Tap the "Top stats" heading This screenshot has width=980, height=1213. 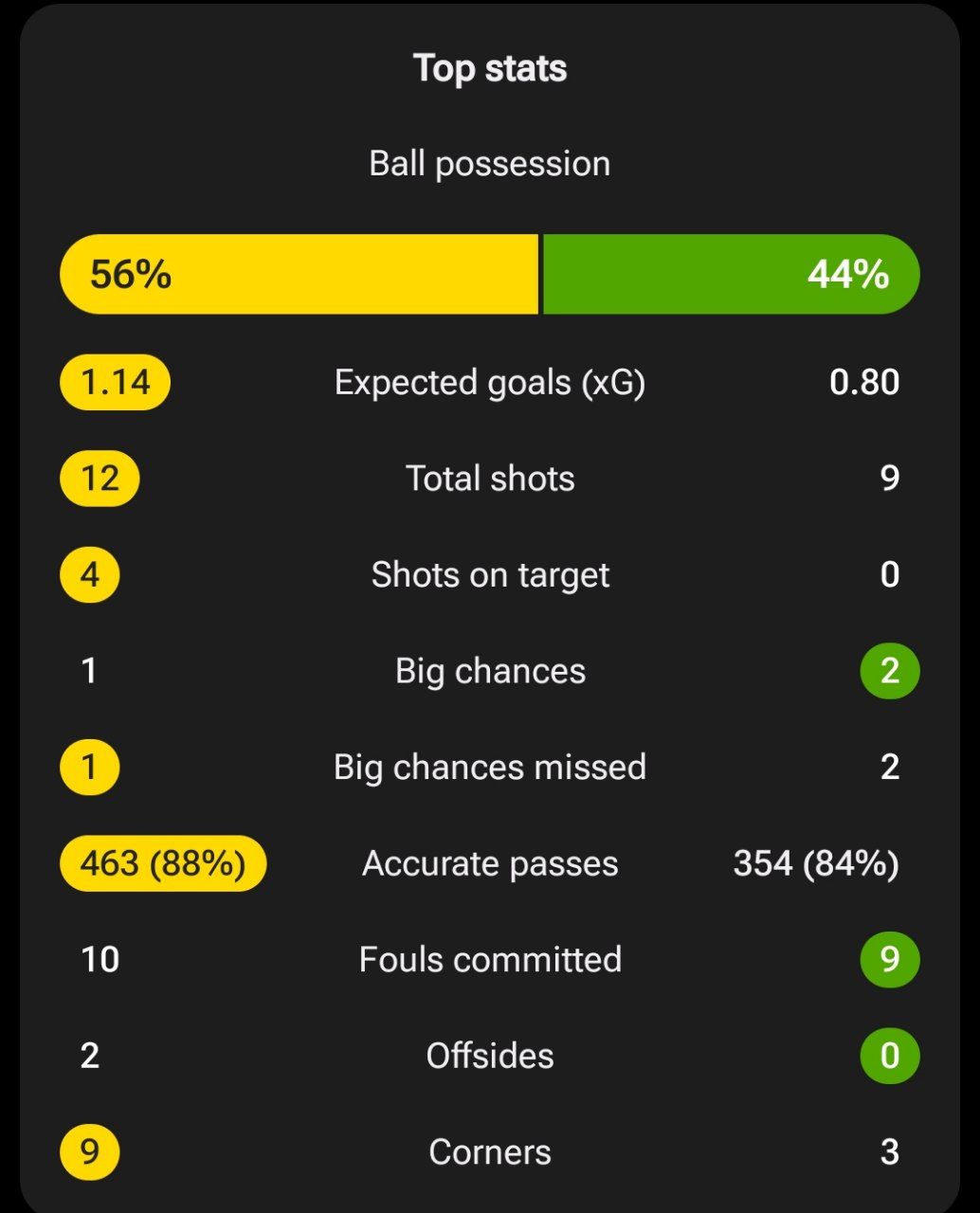tap(490, 68)
